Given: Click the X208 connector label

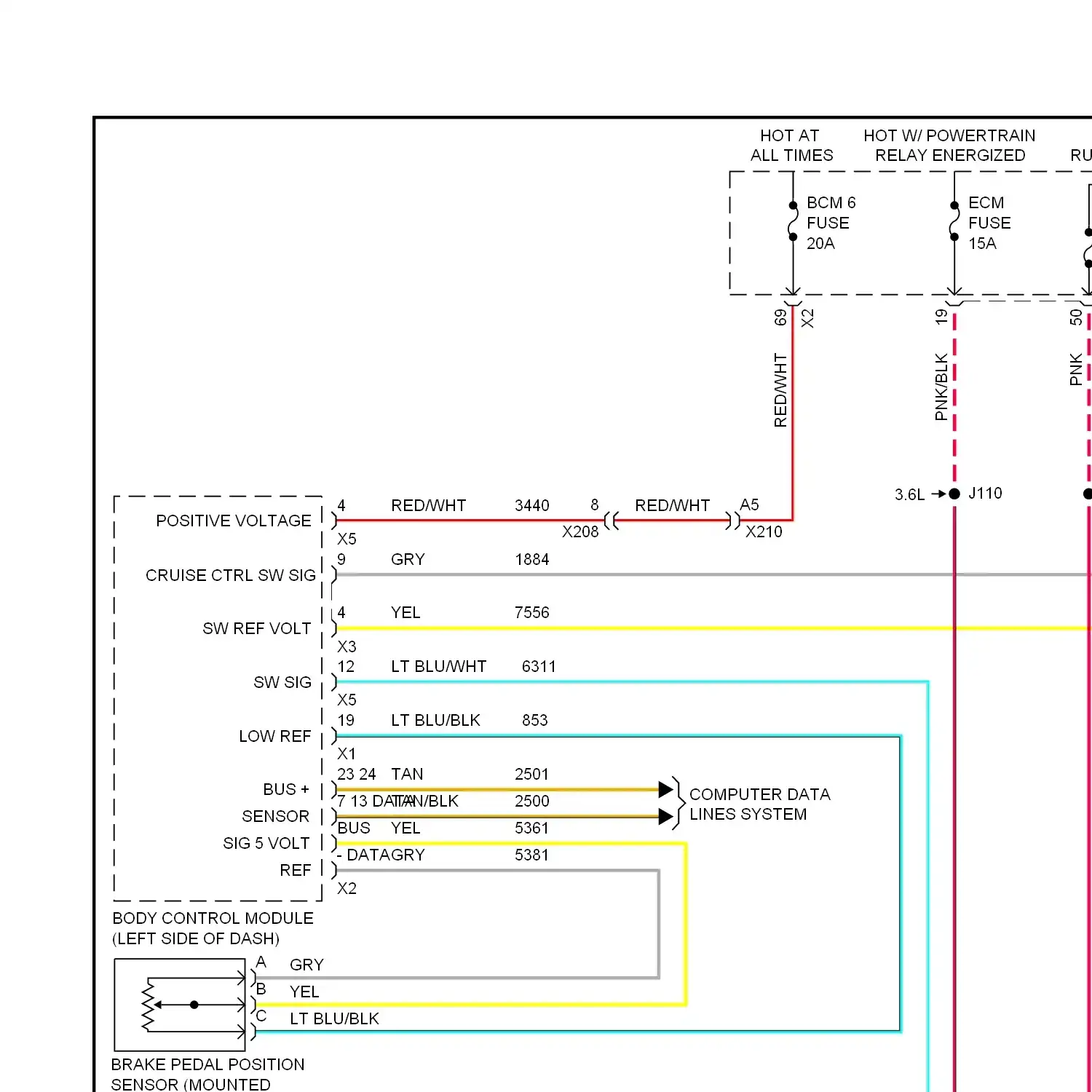Looking at the screenshot, I should coord(580,531).
